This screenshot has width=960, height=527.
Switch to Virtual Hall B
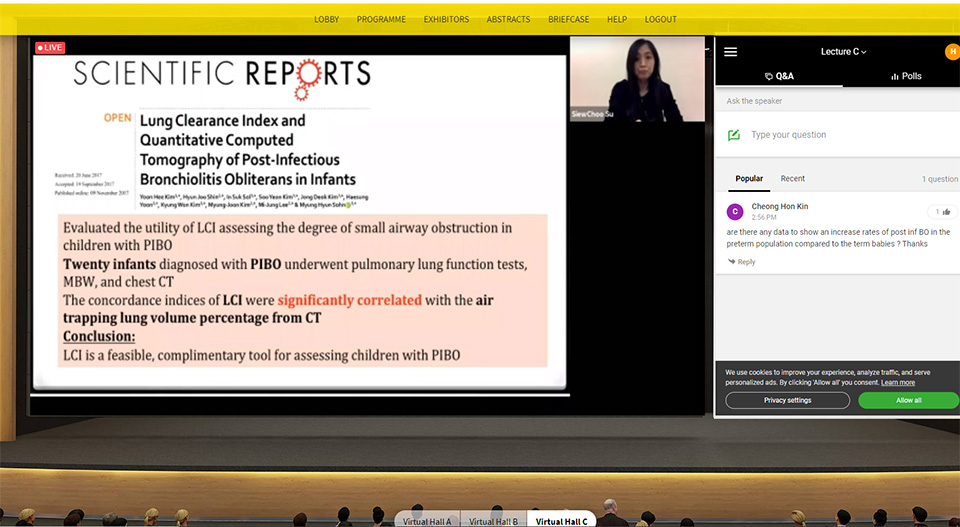(x=493, y=521)
